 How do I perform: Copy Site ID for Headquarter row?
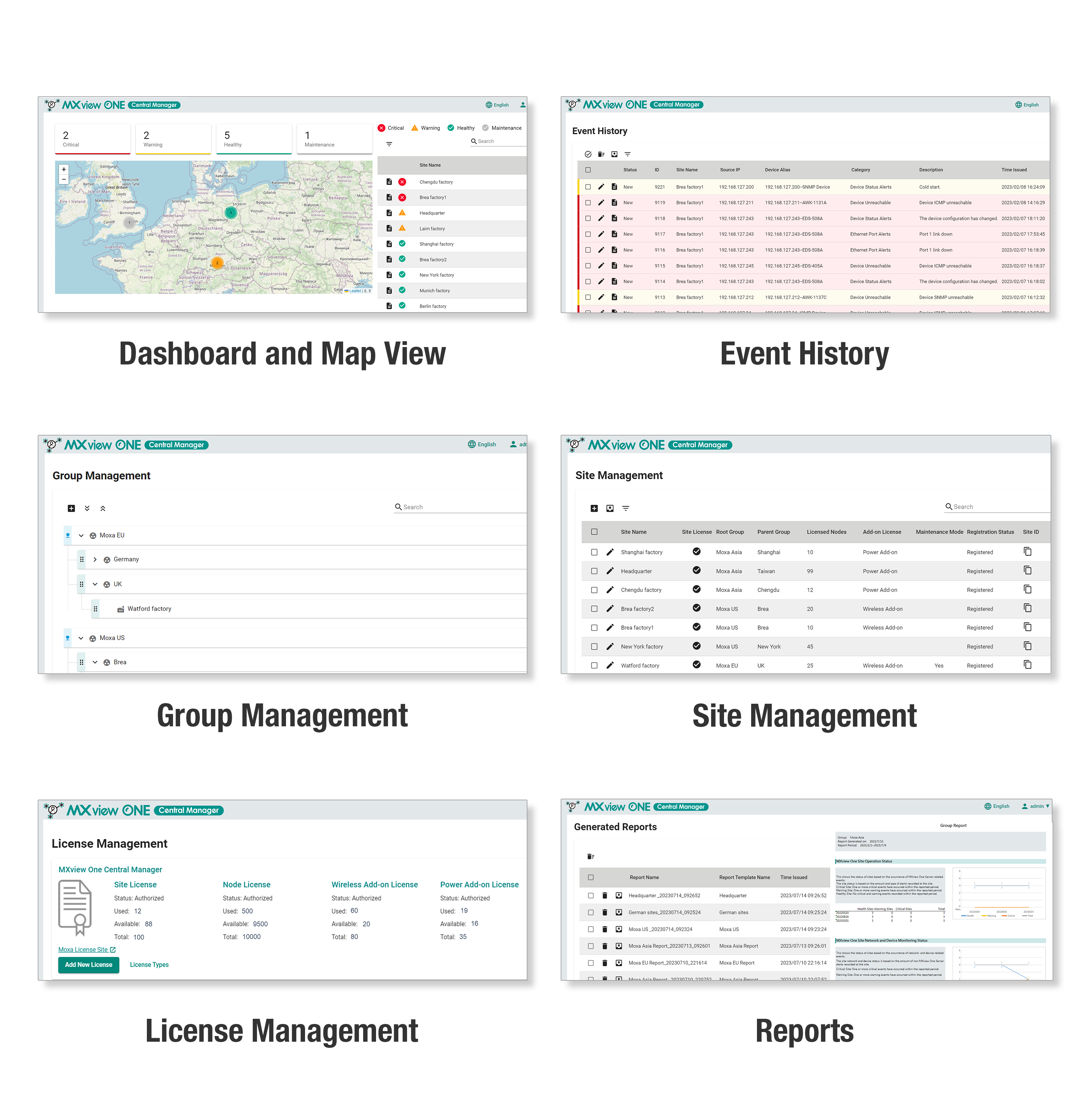1027,571
